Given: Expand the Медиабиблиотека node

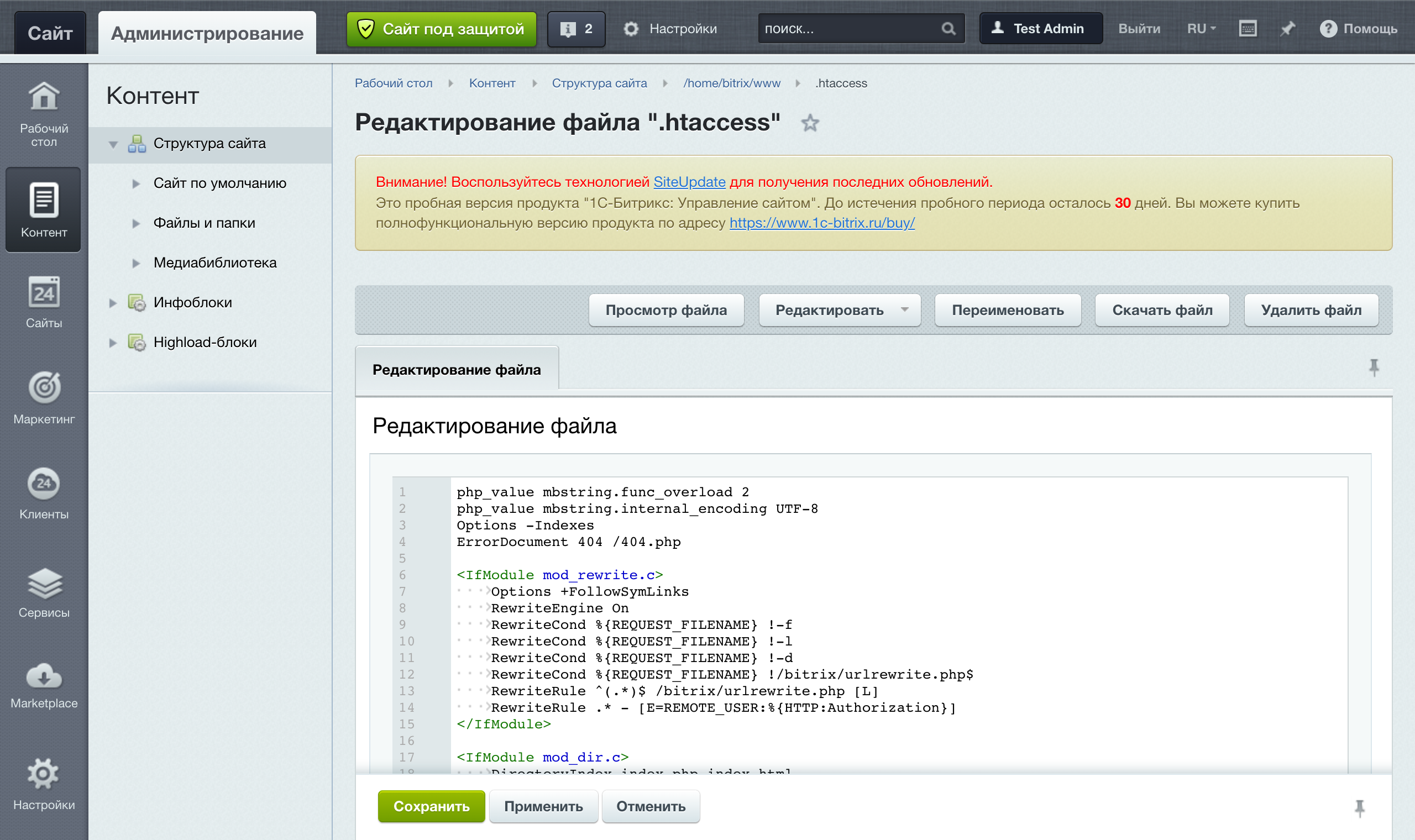Looking at the screenshot, I should pos(136,263).
